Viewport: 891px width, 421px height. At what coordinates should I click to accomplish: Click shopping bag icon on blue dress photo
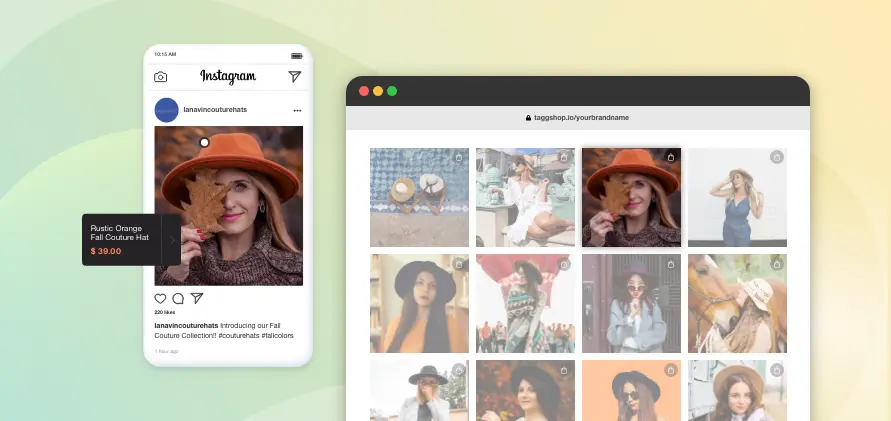click(x=776, y=157)
